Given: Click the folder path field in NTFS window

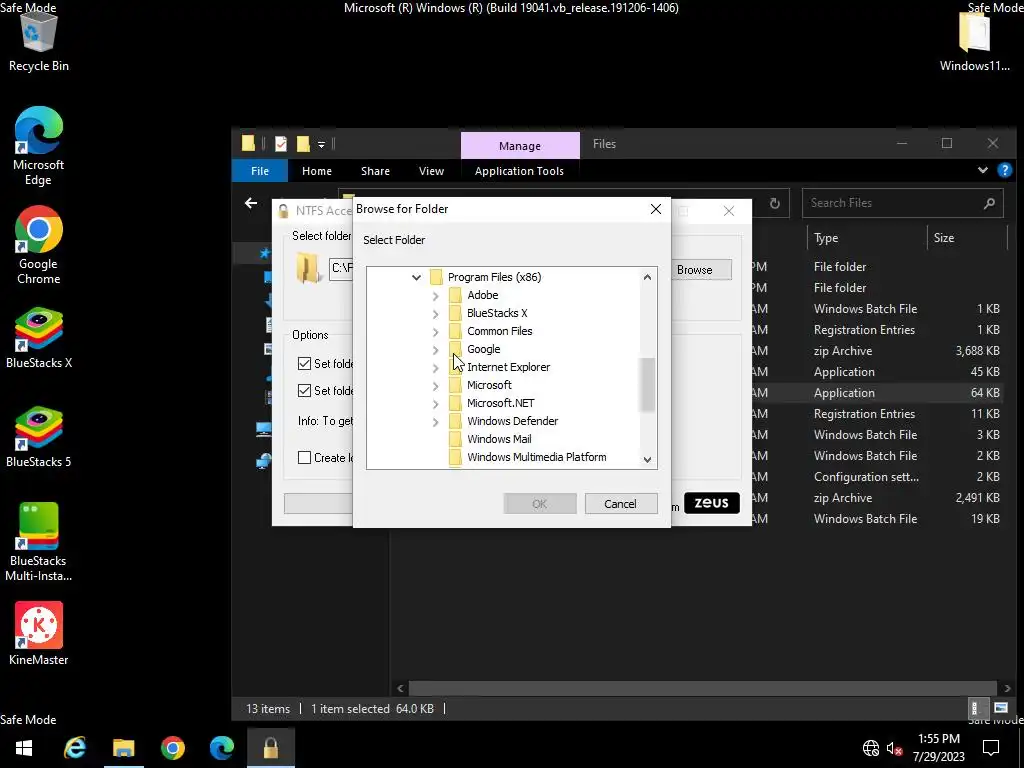Looking at the screenshot, I should coord(341,268).
